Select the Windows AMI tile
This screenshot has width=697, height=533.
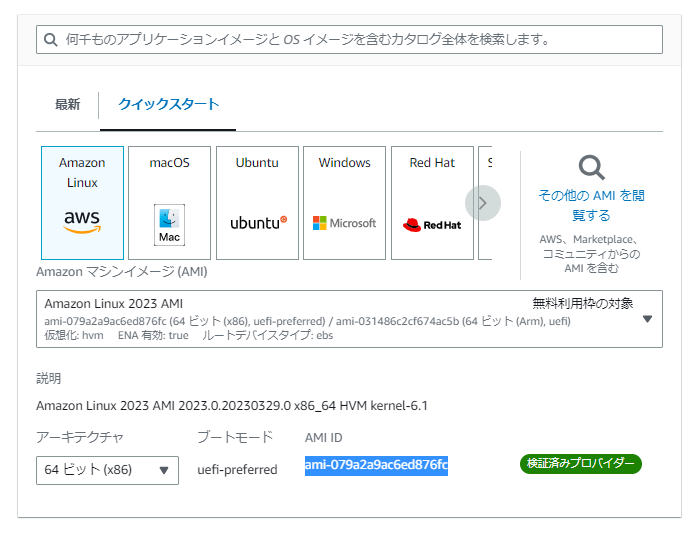coord(344,203)
